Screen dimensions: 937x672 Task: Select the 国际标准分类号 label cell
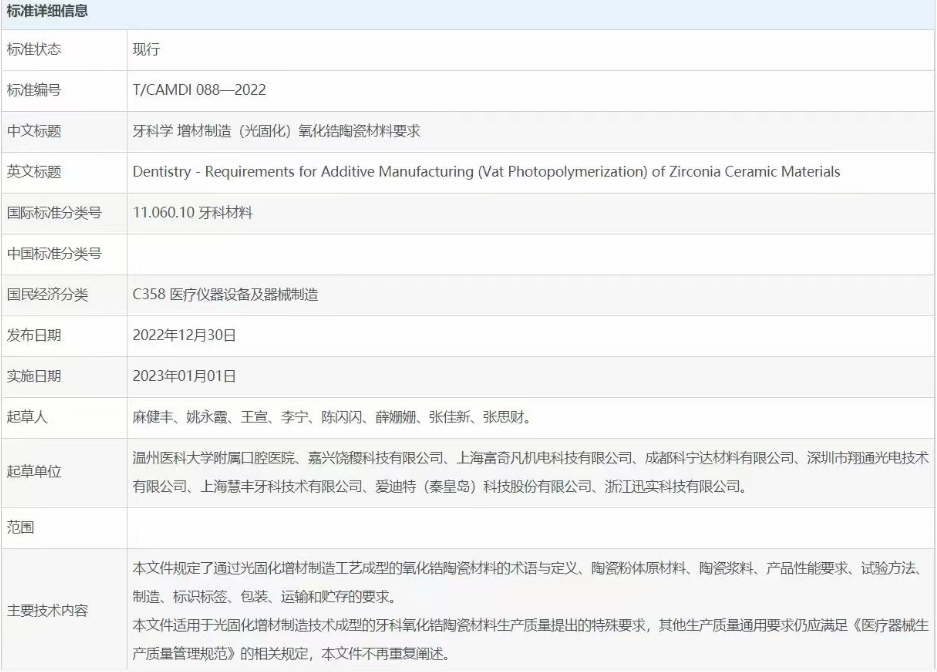[54, 213]
